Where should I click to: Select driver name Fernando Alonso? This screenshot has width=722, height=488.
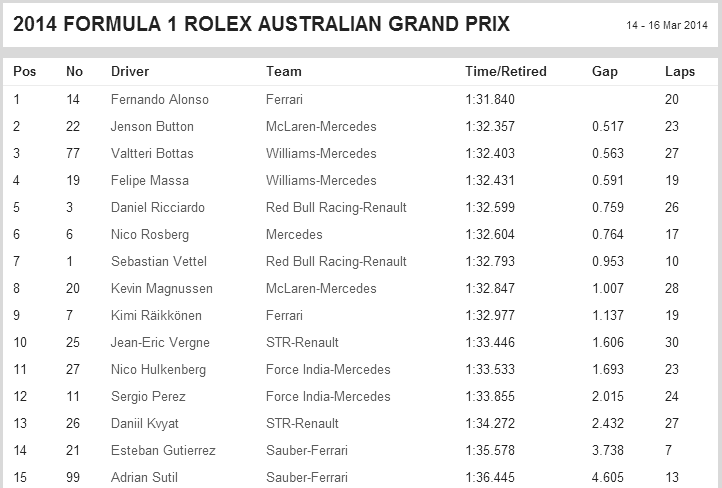160,99
